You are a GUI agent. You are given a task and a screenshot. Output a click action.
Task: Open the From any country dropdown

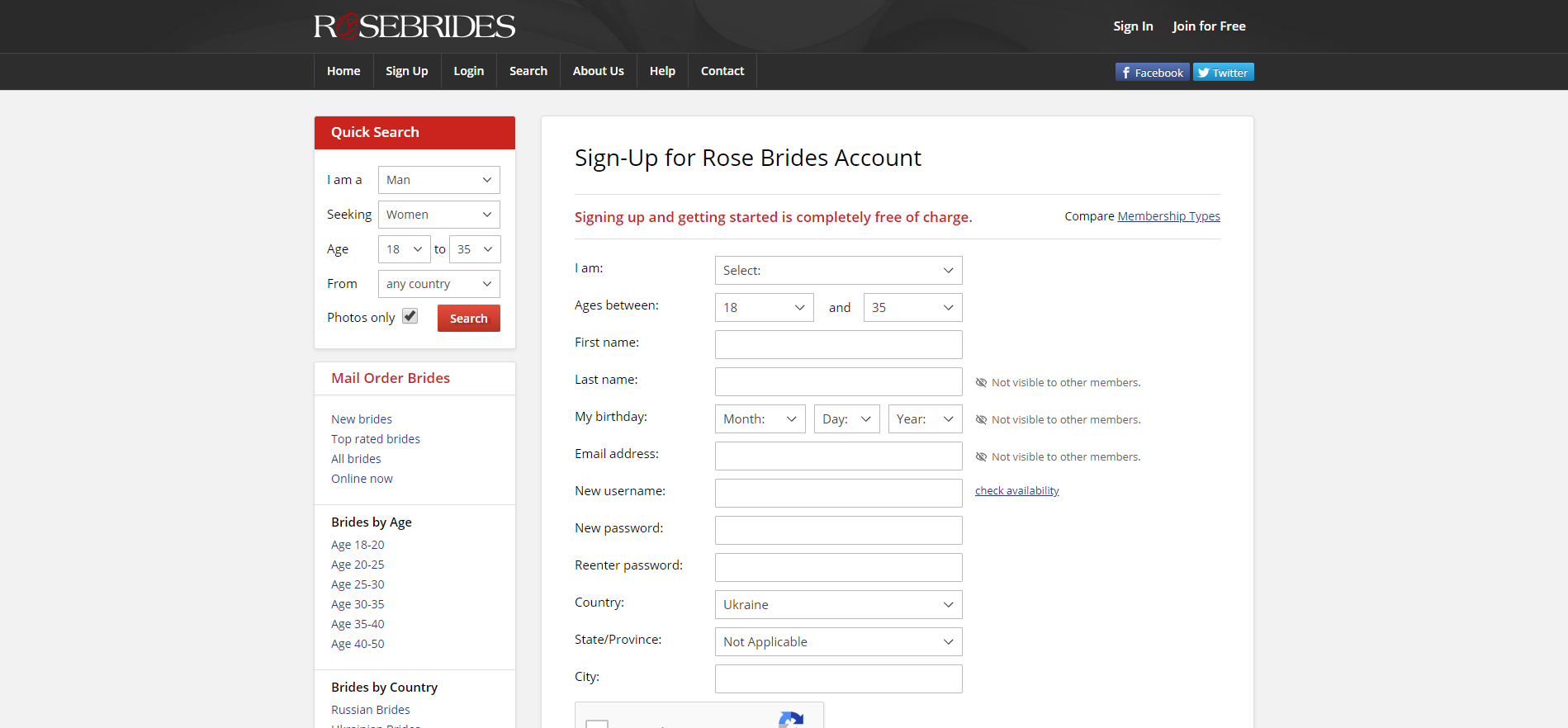coord(438,284)
